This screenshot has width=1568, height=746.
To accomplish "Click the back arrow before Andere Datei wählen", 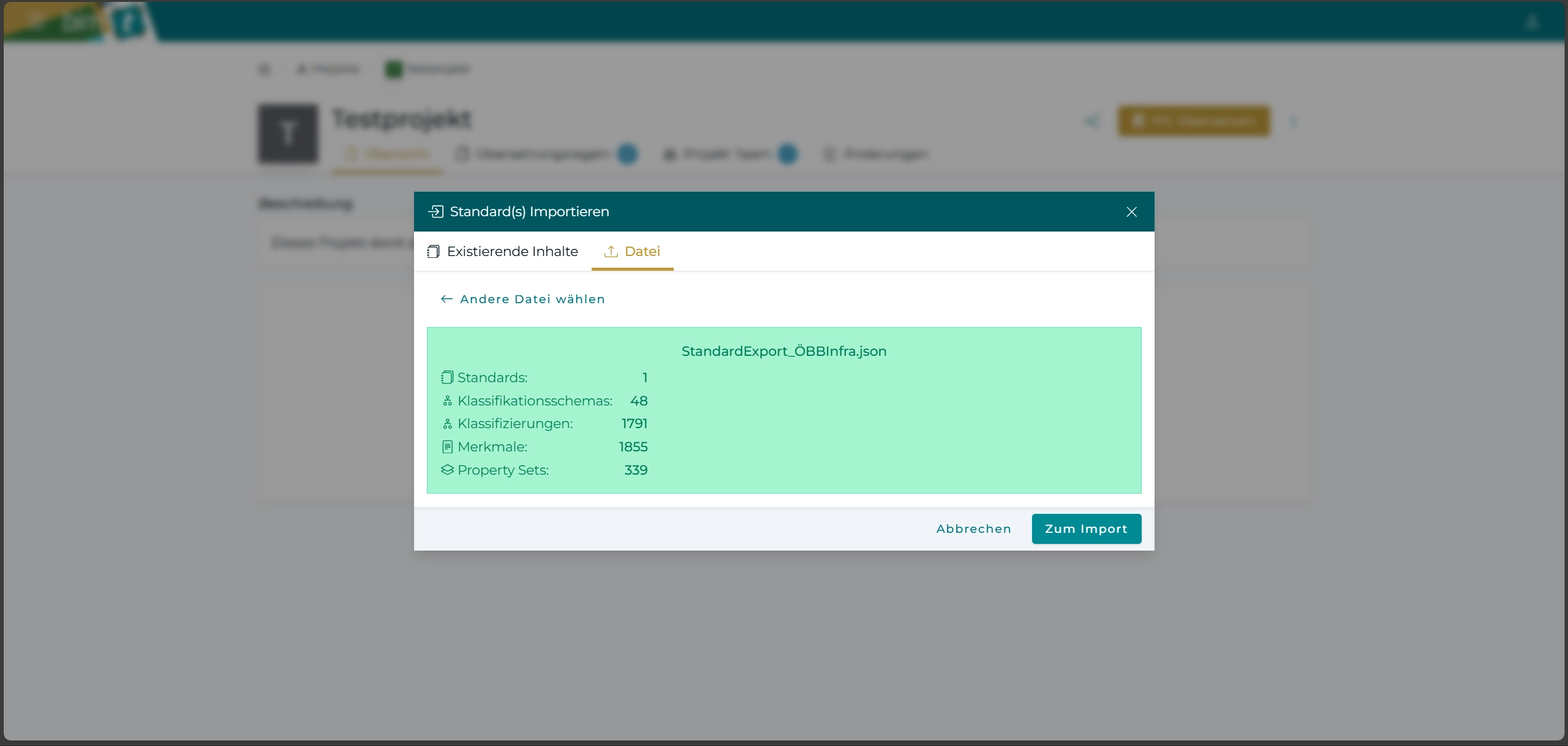I will (x=446, y=299).
